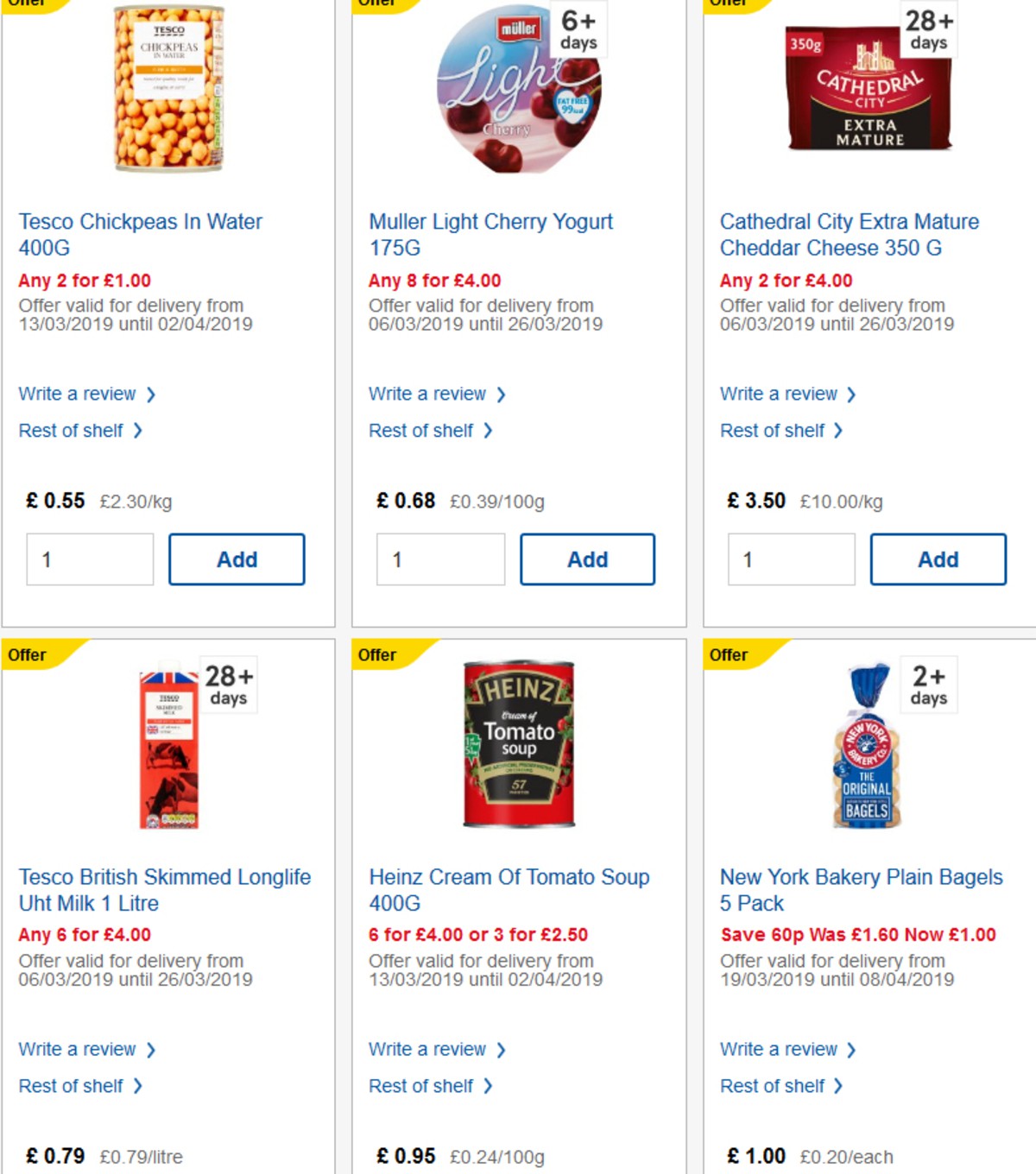Add the Tesco Chickpeas to the basket

pyautogui.click(x=237, y=559)
